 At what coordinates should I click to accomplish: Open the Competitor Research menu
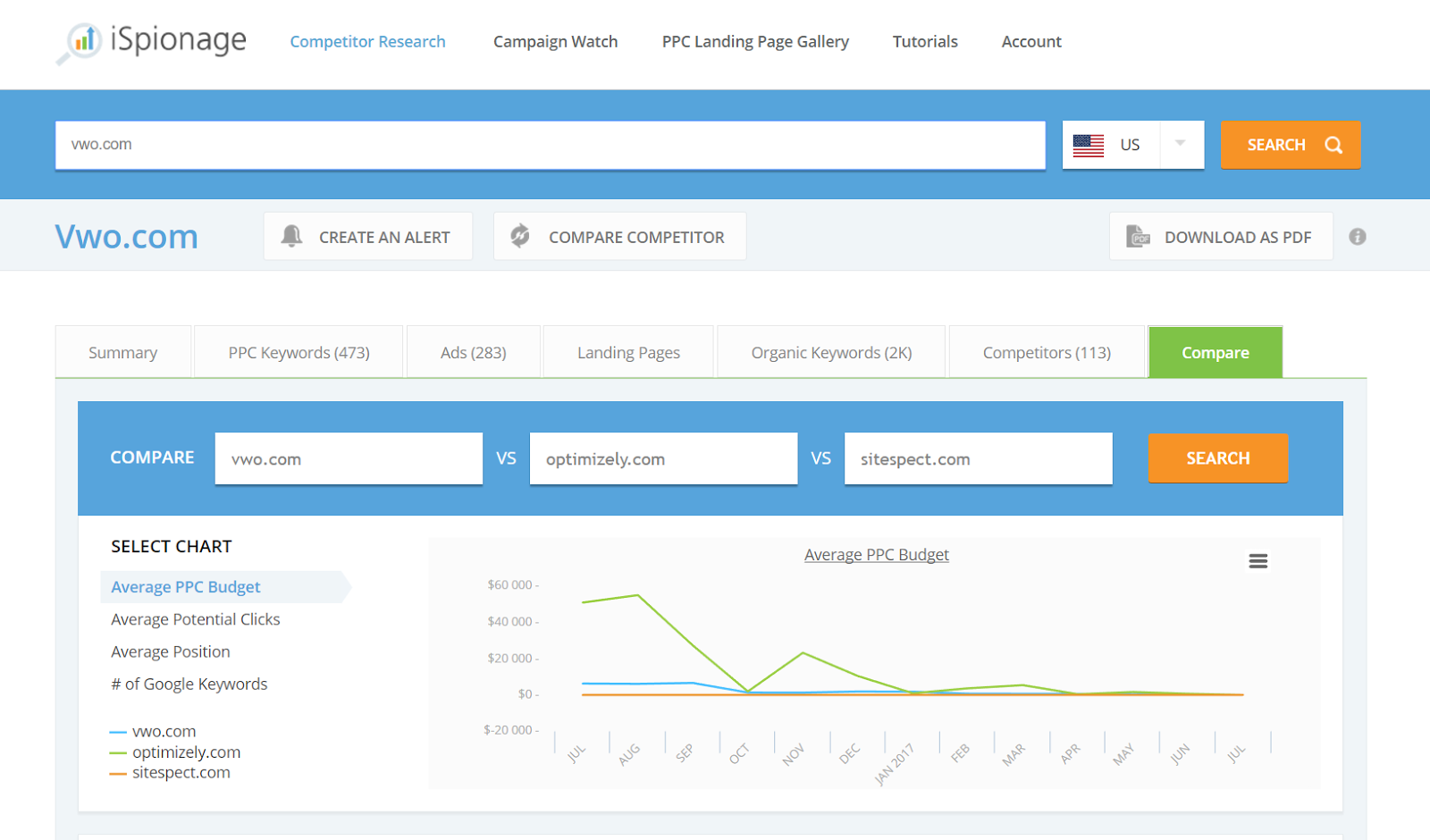click(367, 42)
